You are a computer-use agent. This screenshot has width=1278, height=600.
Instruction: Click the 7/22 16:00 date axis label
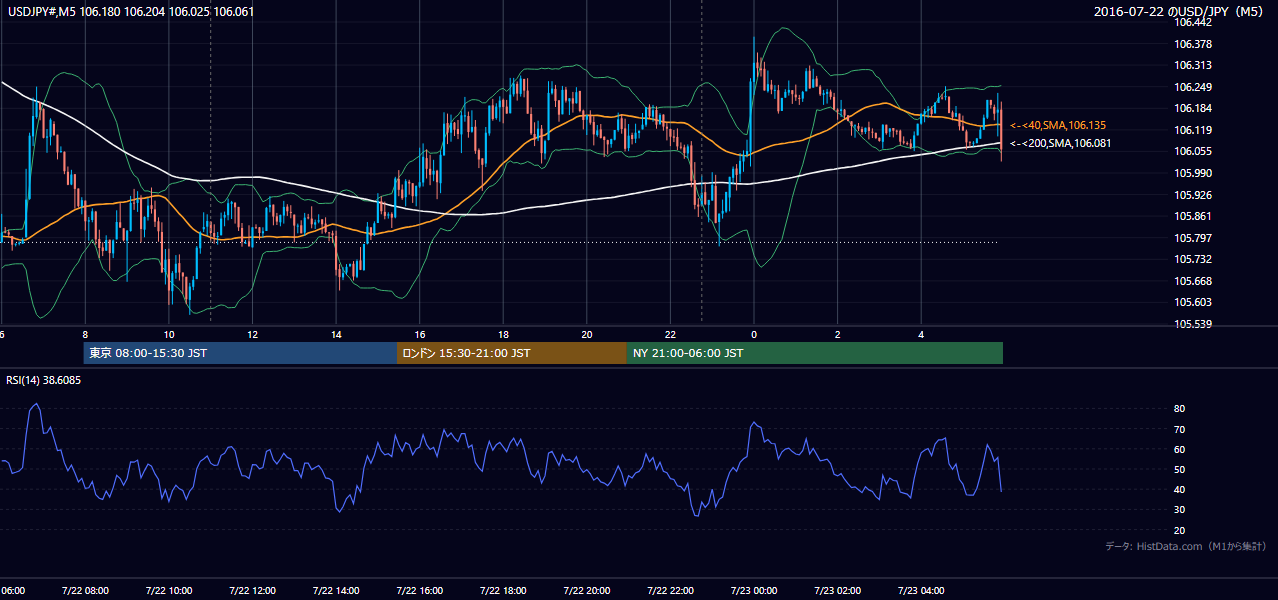point(420,591)
